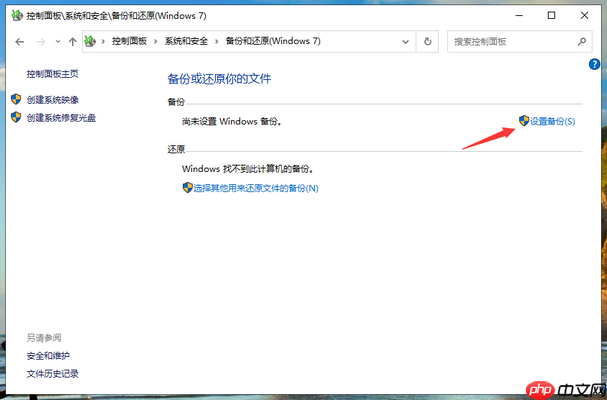Click shield icon beside 创建系统映像

tap(16, 99)
